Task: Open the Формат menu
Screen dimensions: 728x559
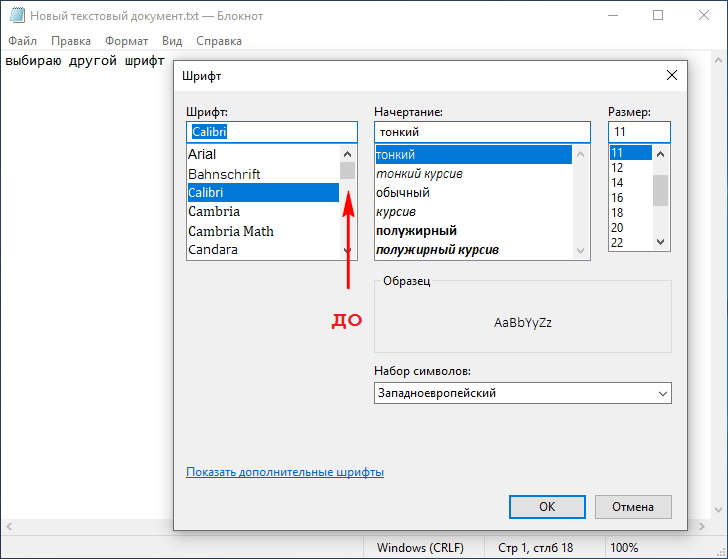Action: pyautogui.click(x=126, y=41)
